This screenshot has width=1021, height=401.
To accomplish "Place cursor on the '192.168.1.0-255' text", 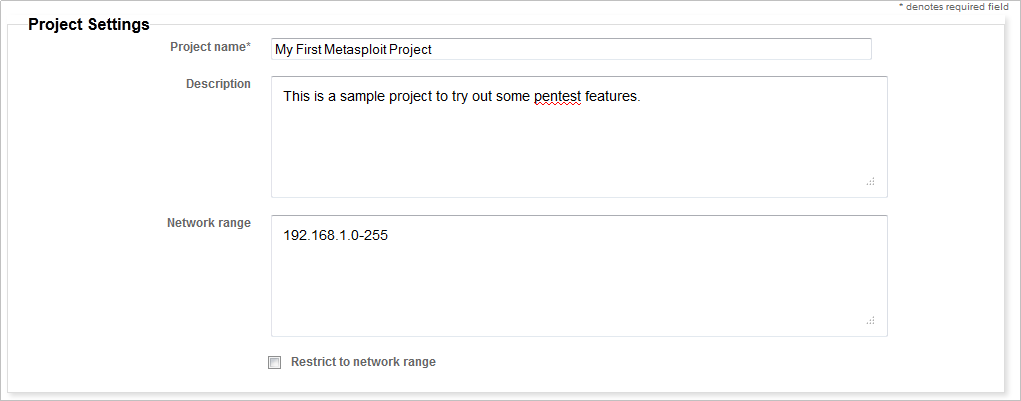I will click(335, 236).
